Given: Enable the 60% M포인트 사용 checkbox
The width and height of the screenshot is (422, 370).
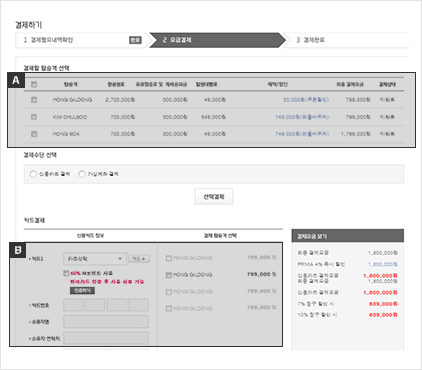Looking at the screenshot, I should point(66,273).
